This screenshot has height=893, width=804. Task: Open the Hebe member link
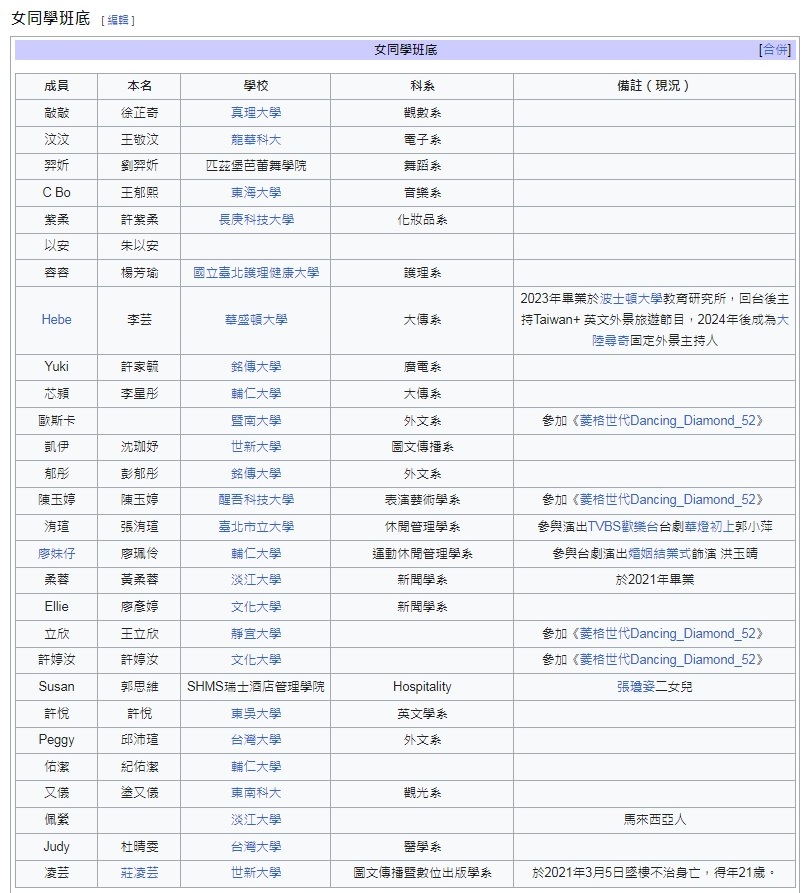56,319
